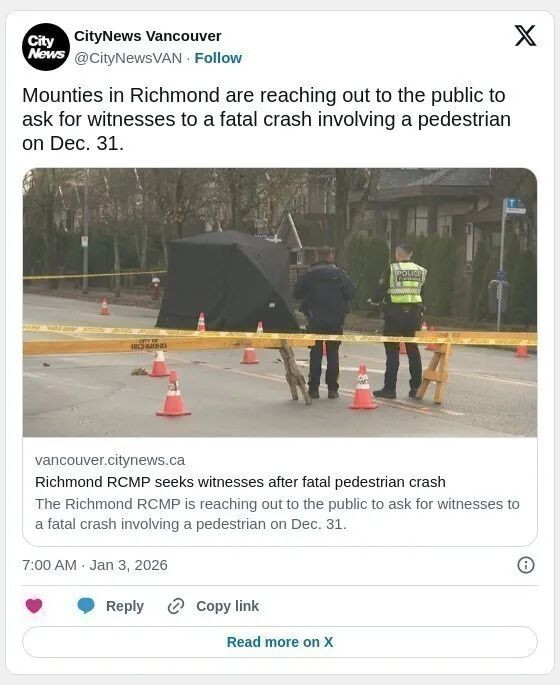Image resolution: width=560 pixels, height=685 pixels.
Task: Click the article description under the headline
Action: (277, 514)
